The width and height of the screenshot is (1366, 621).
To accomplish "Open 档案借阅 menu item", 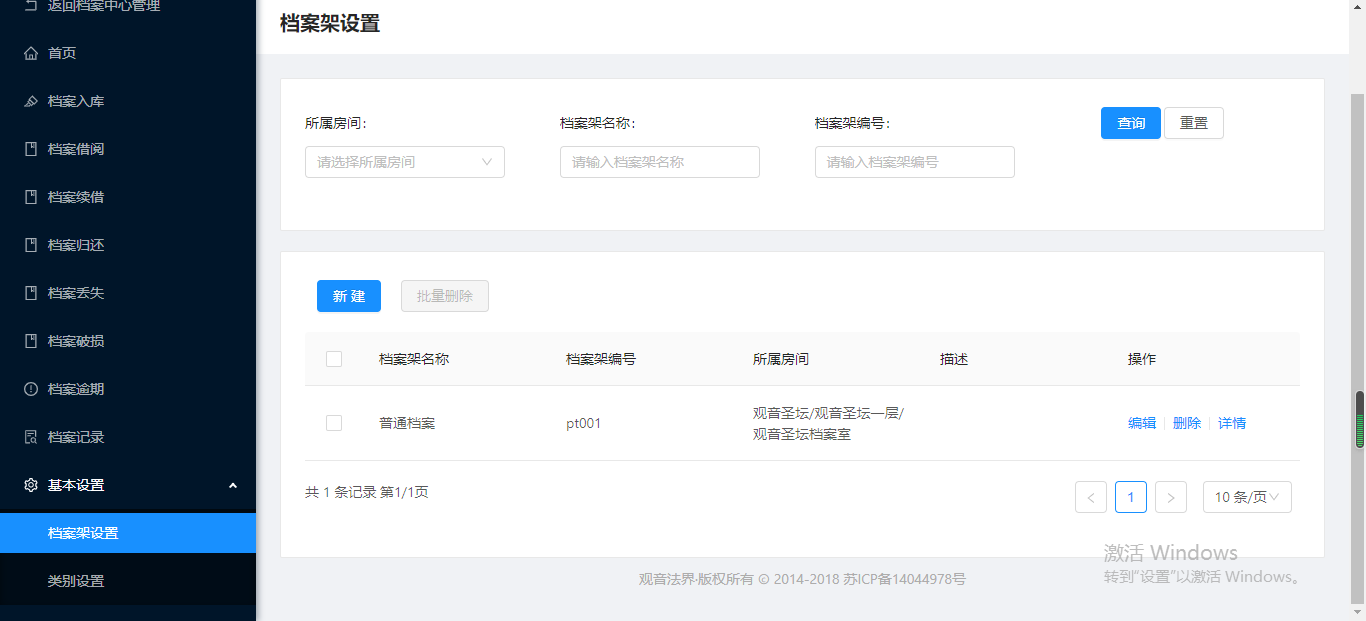I will 128,149.
